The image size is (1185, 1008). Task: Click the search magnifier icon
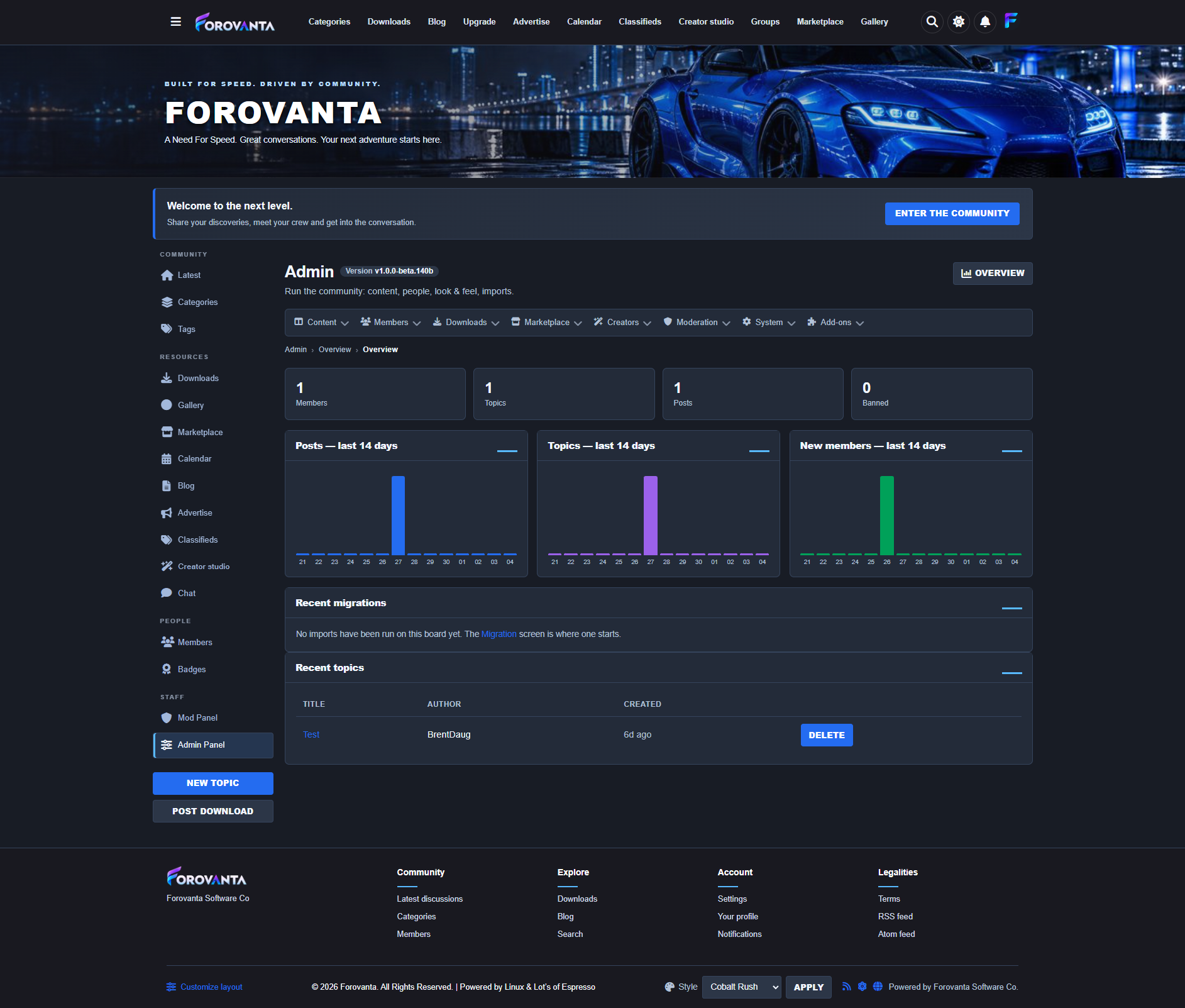click(x=932, y=21)
